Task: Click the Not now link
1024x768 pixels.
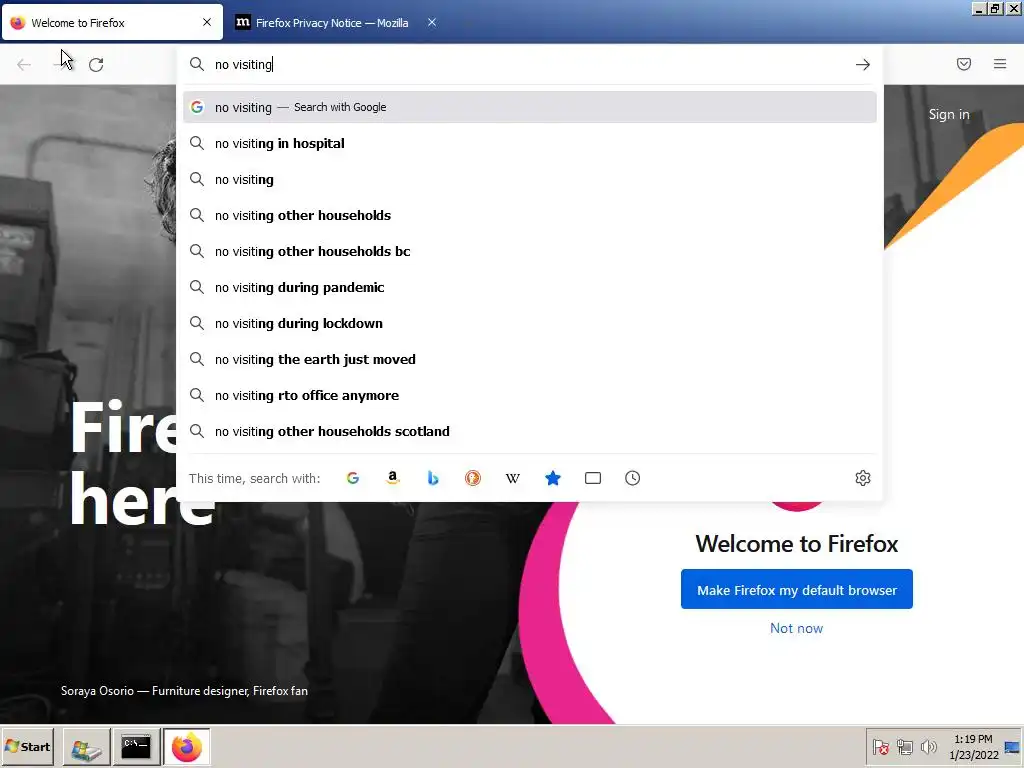Action: [797, 628]
